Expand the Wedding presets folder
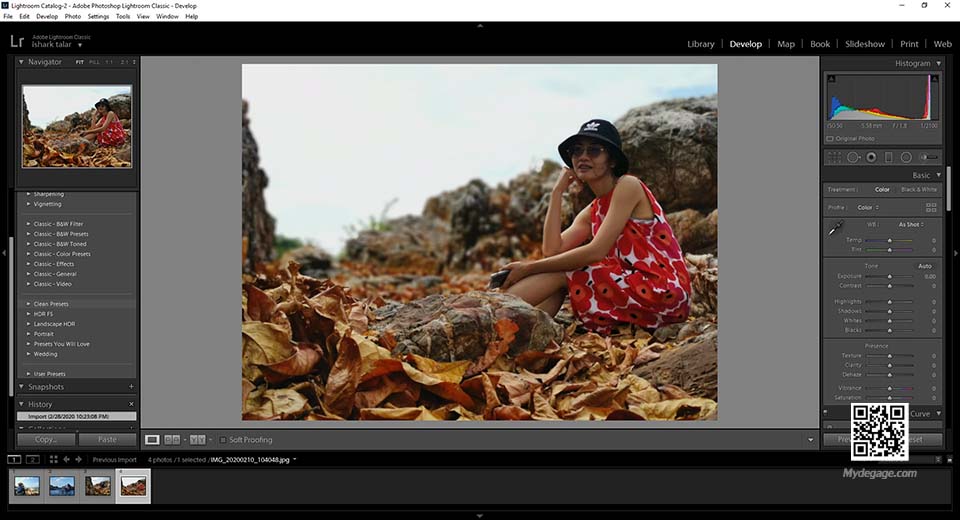 click(28, 354)
